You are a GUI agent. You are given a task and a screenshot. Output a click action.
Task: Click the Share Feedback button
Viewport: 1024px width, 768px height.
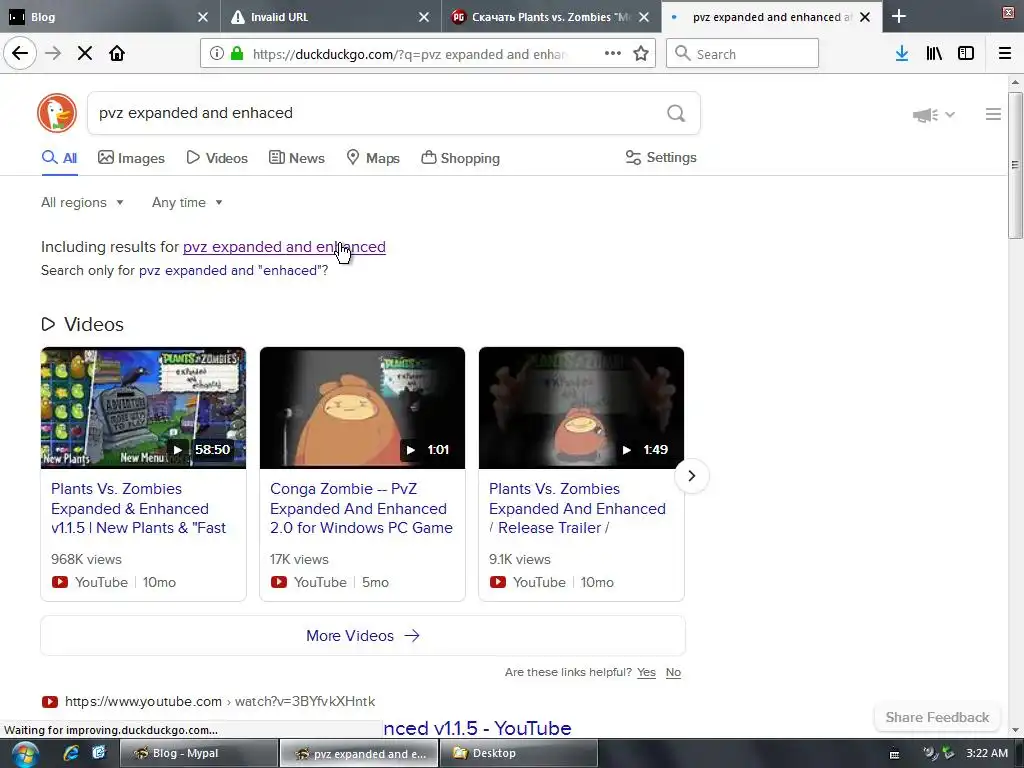pyautogui.click(x=937, y=717)
